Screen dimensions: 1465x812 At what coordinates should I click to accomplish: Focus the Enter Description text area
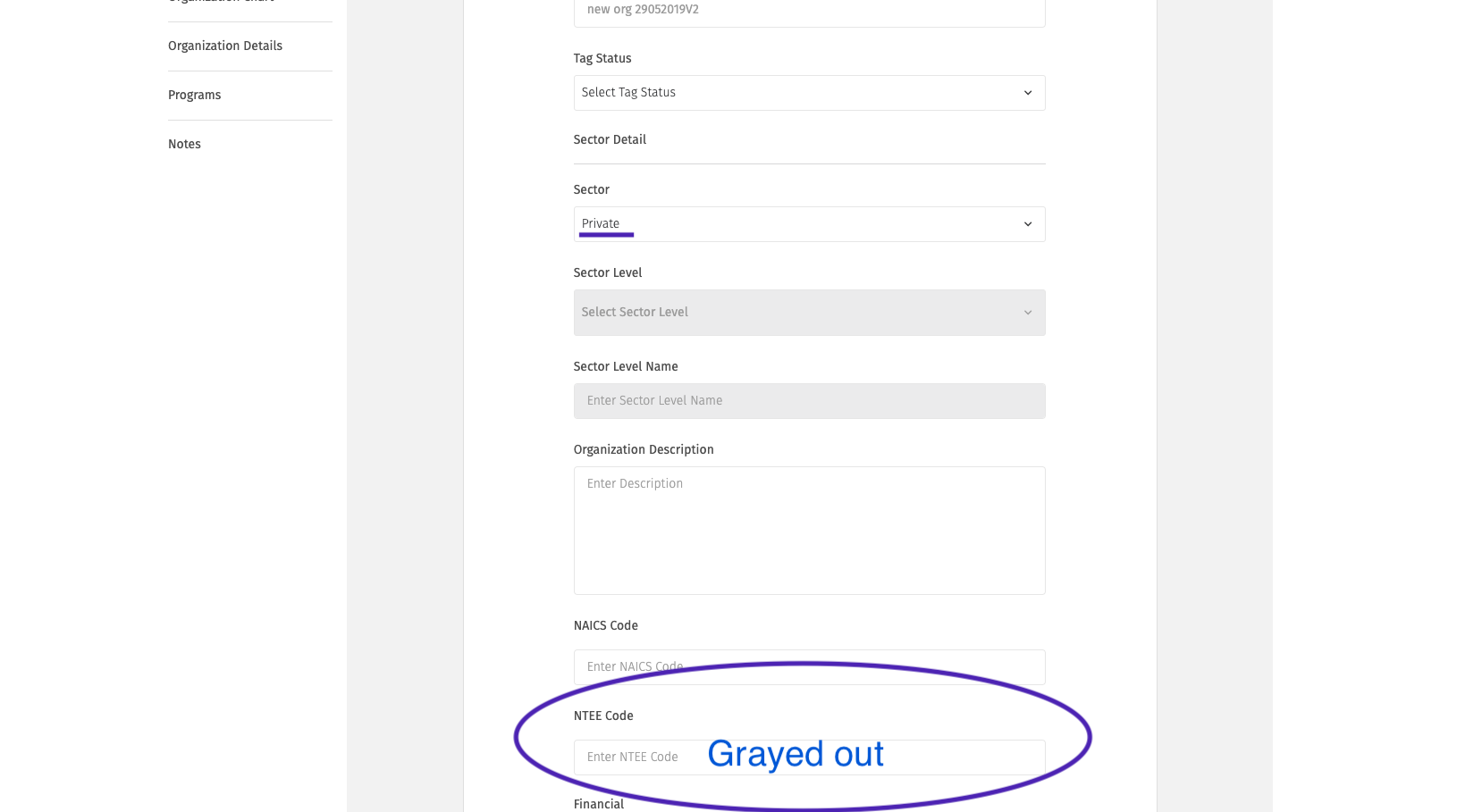coord(809,530)
